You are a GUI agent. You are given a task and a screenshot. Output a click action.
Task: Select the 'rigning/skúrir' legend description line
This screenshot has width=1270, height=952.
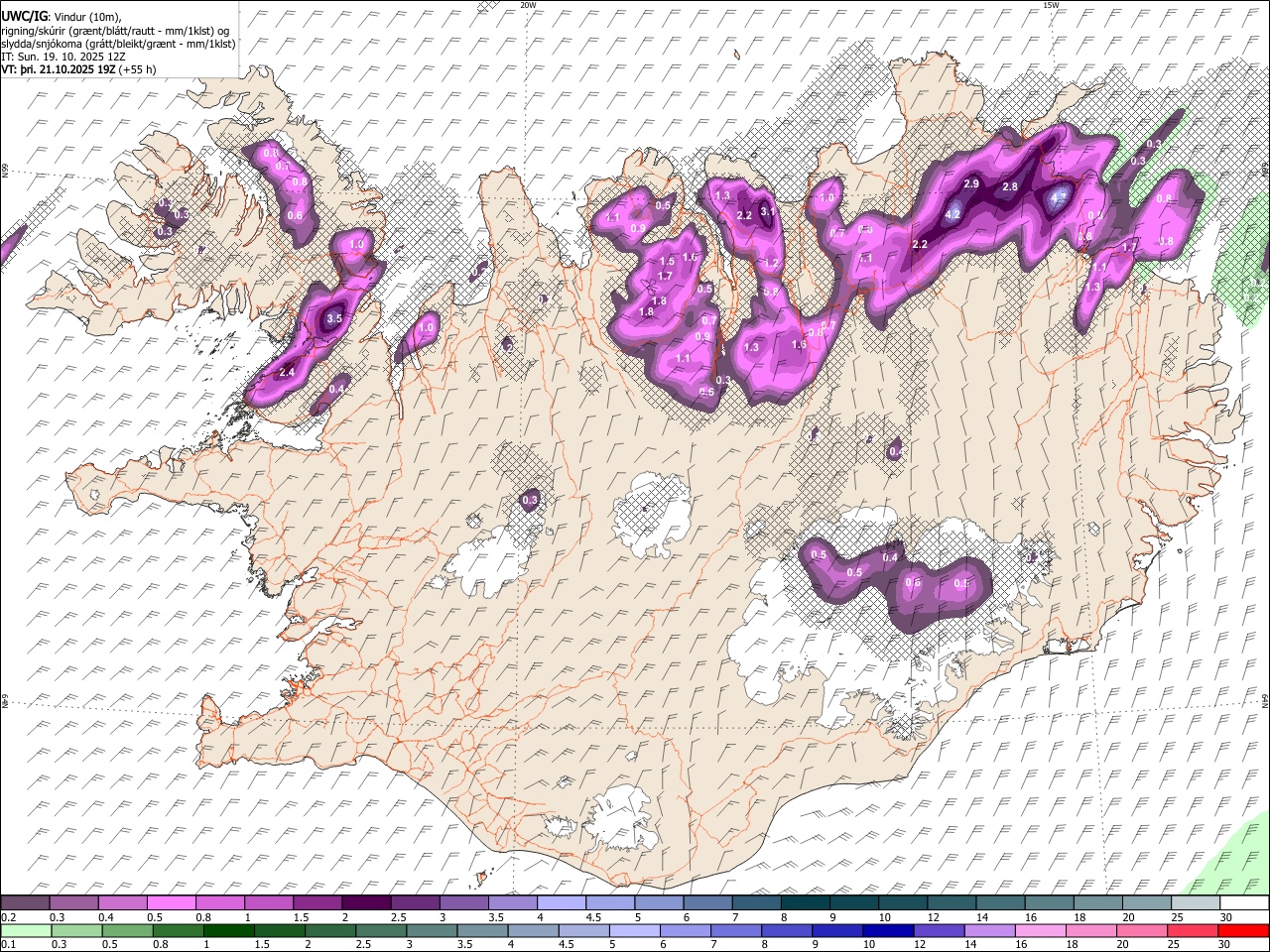pos(116,31)
